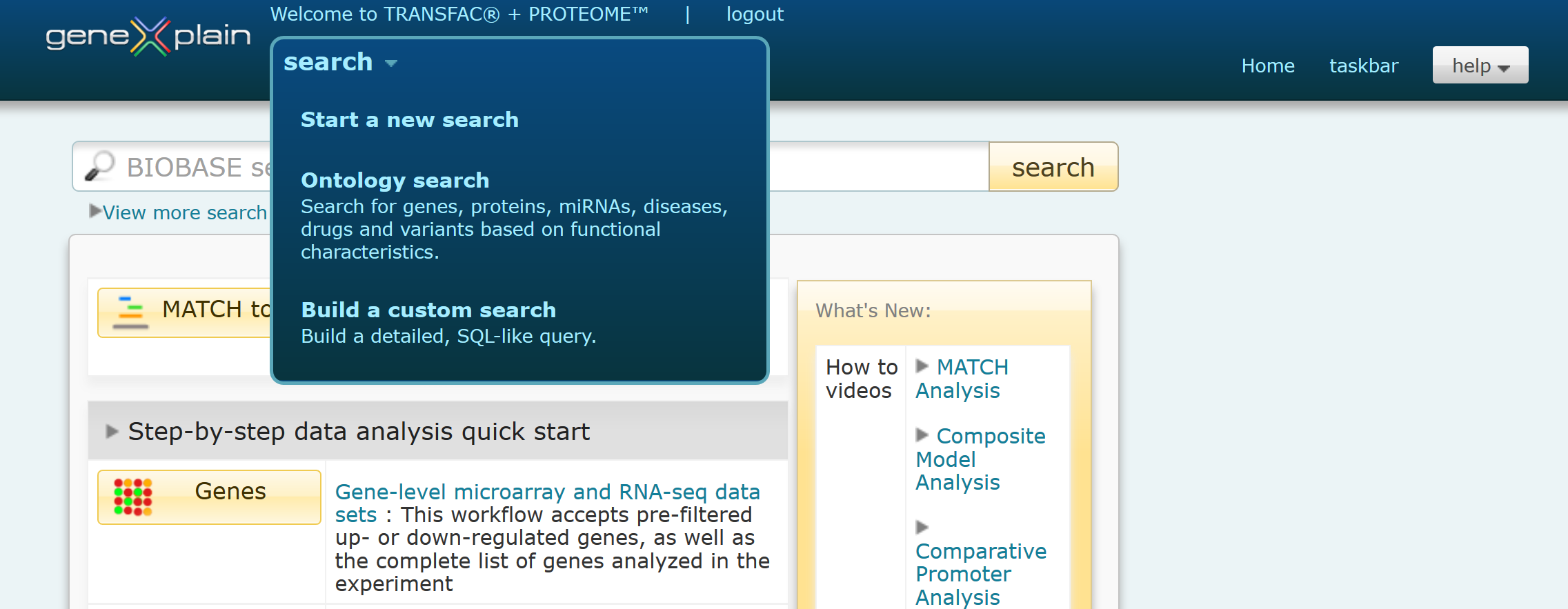Select Ontology search menu entry
The height and width of the screenshot is (609, 1568).
(x=395, y=180)
